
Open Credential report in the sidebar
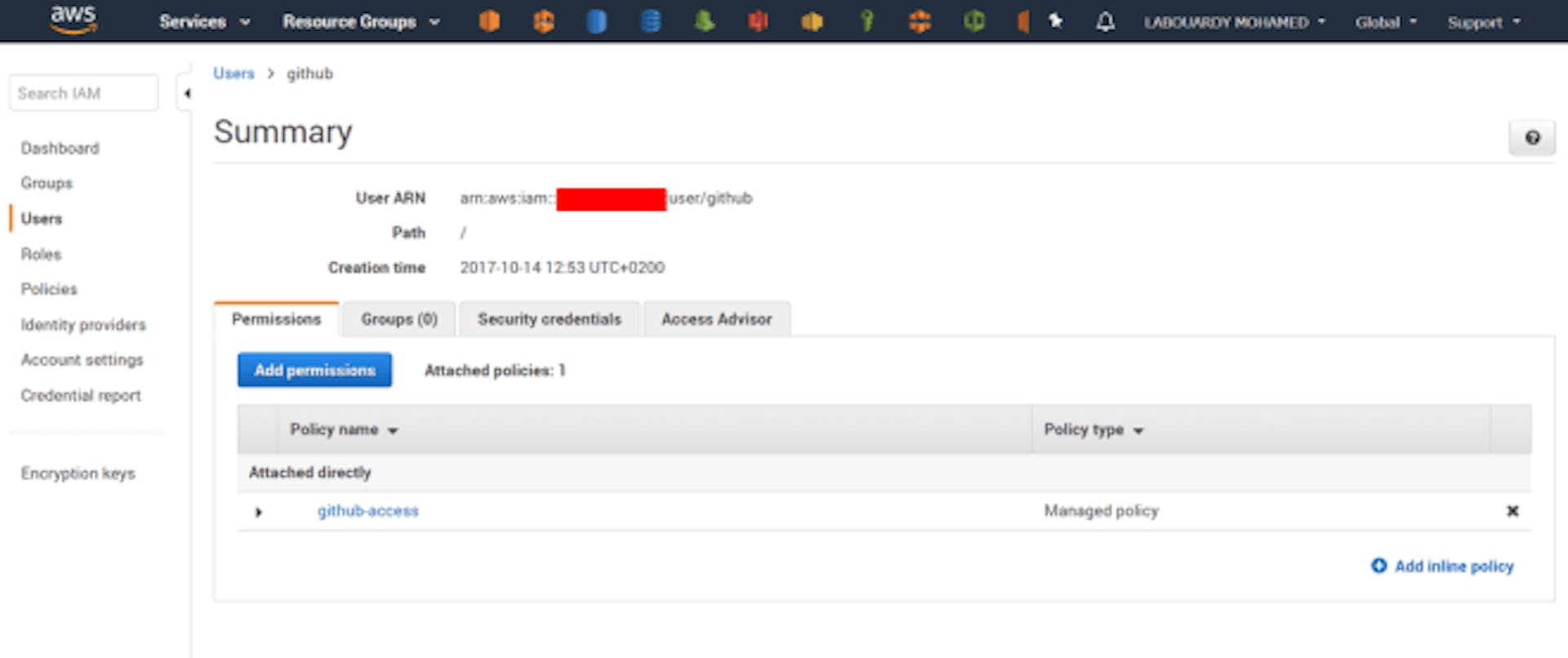pyautogui.click(x=81, y=395)
